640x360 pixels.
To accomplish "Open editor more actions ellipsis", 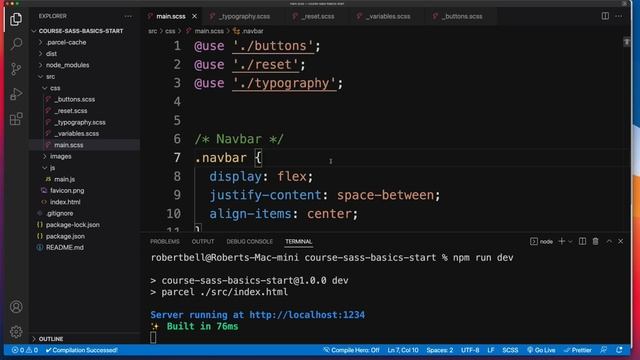I will (619, 16).
